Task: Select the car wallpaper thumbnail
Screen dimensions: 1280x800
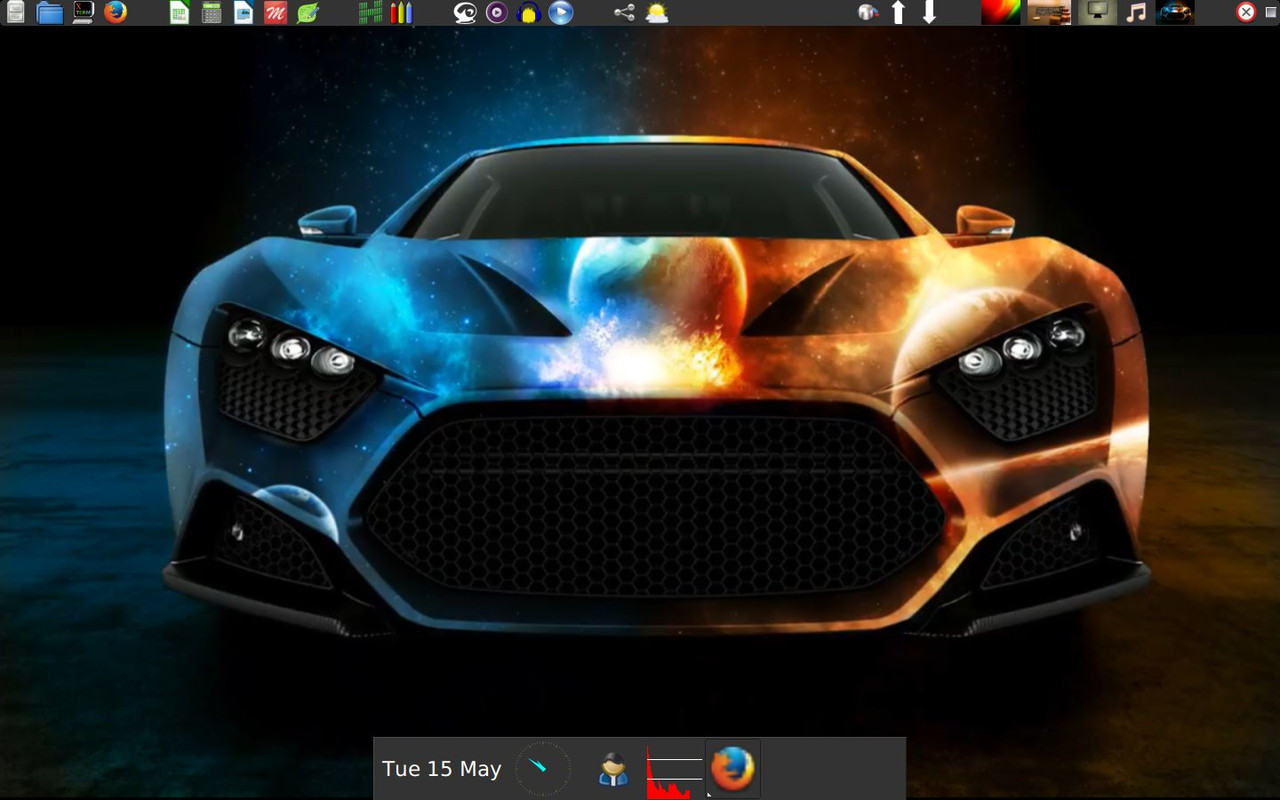Action: (x=1175, y=12)
